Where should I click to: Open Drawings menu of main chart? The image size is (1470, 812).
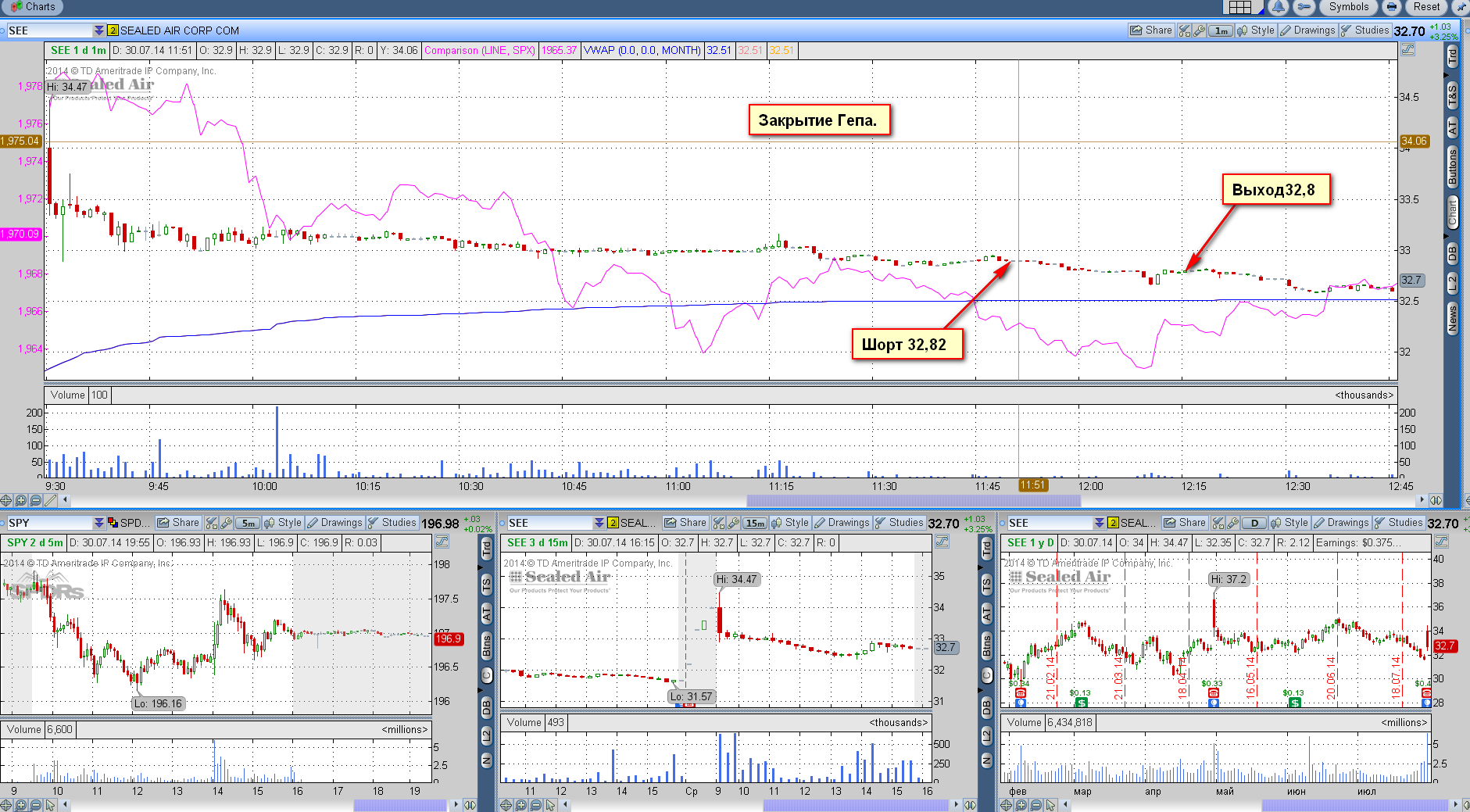point(1307,30)
